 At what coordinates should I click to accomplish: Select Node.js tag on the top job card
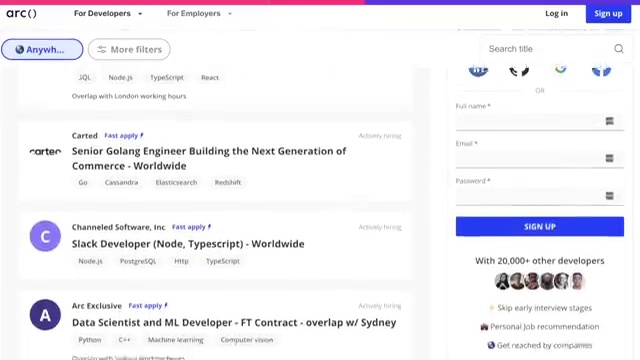pos(120,78)
